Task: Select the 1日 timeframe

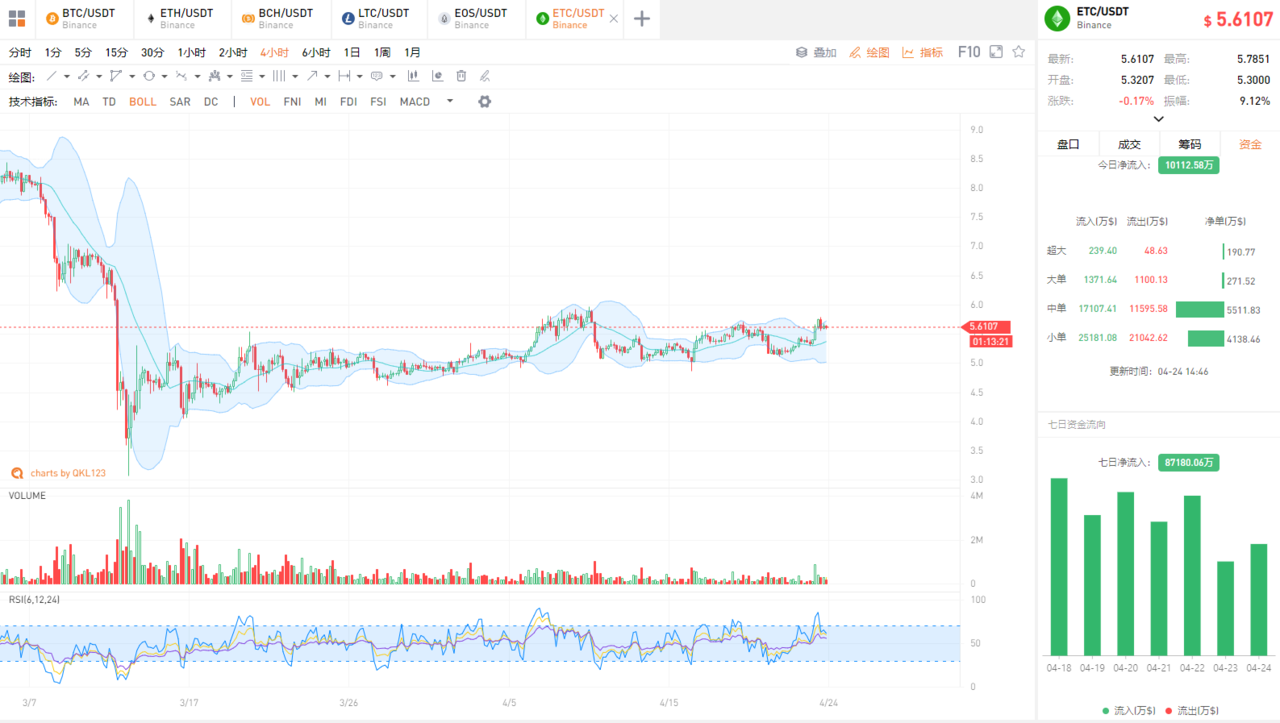Action: 352,52
